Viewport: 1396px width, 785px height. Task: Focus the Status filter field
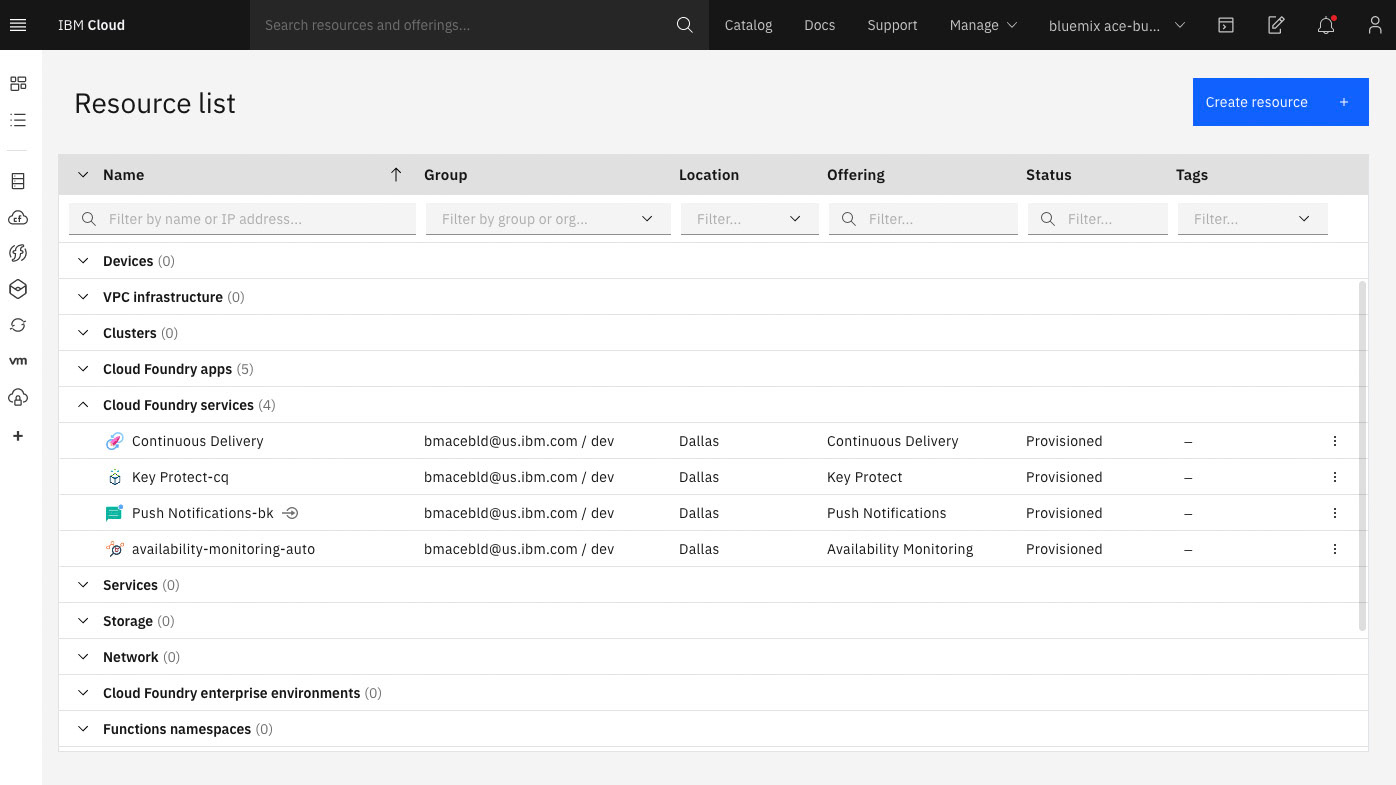pyautogui.click(x=1097, y=219)
